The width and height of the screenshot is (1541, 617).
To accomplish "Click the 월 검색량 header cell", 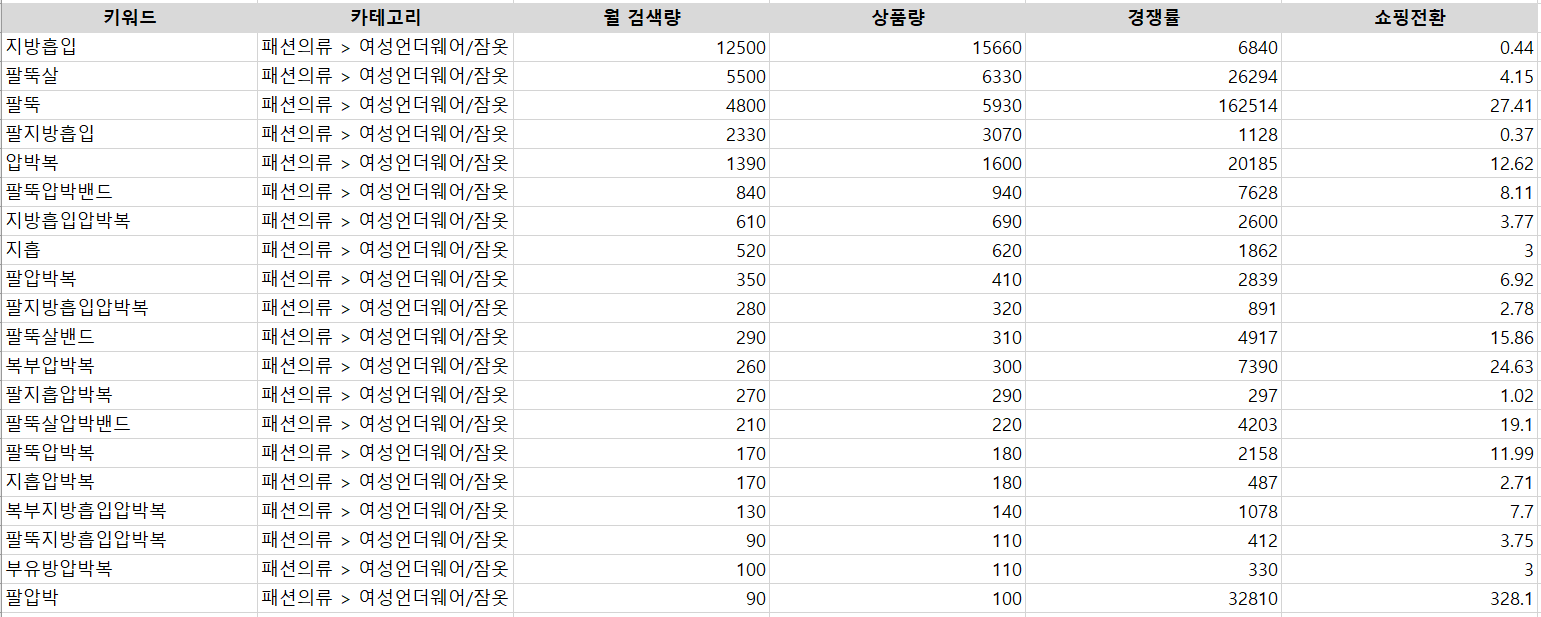I will [x=641, y=18].
